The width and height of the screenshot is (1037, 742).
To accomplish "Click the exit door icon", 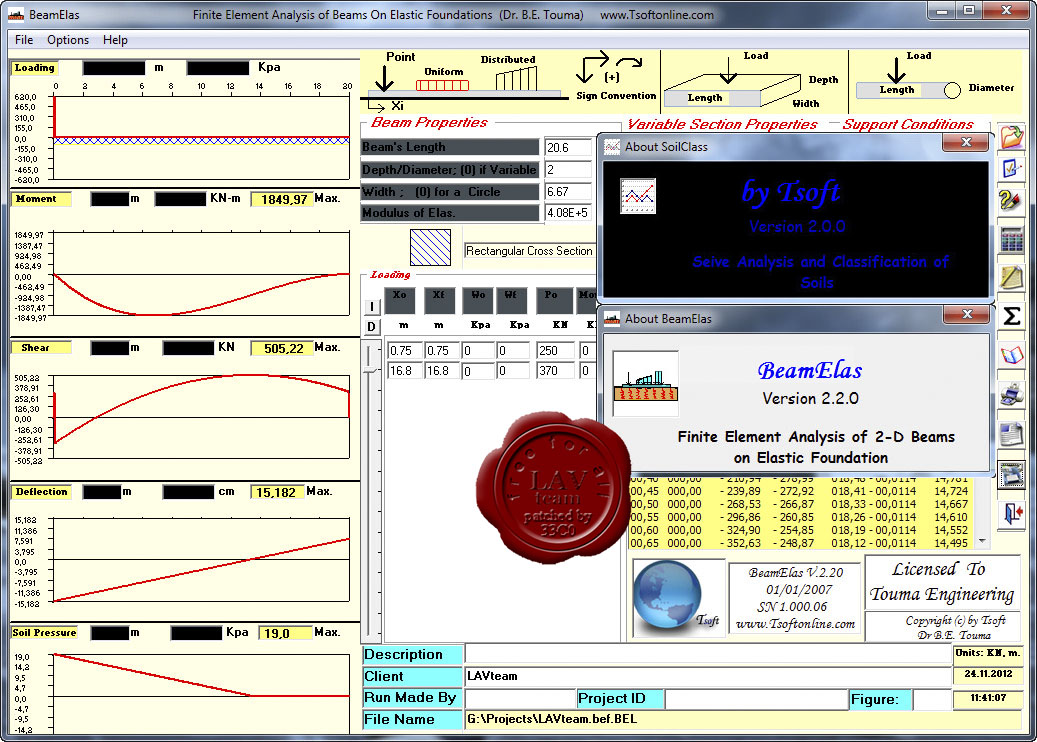I will [1011, 513].
